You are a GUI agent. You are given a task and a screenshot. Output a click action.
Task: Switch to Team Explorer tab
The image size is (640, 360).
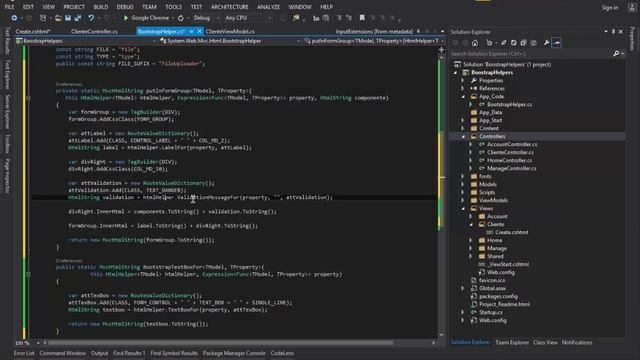click(x=512, y=342)
